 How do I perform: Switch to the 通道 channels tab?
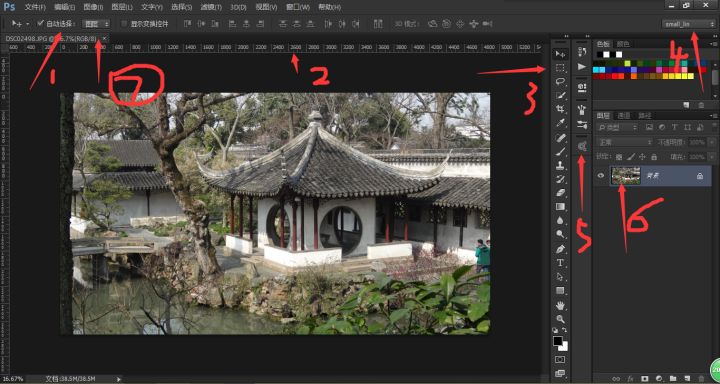point(624,115)
